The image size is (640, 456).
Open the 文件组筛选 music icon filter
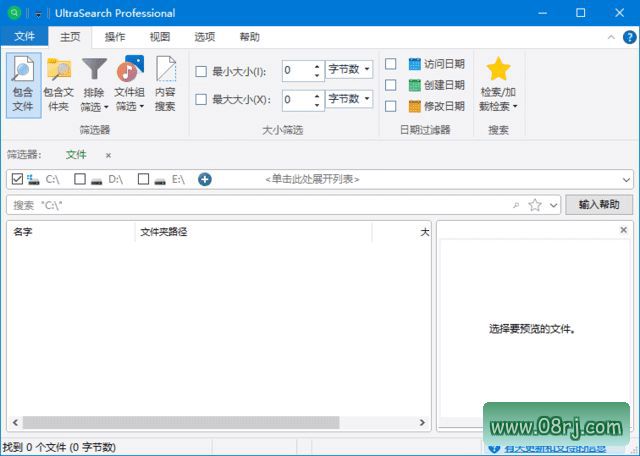(130, 69)
